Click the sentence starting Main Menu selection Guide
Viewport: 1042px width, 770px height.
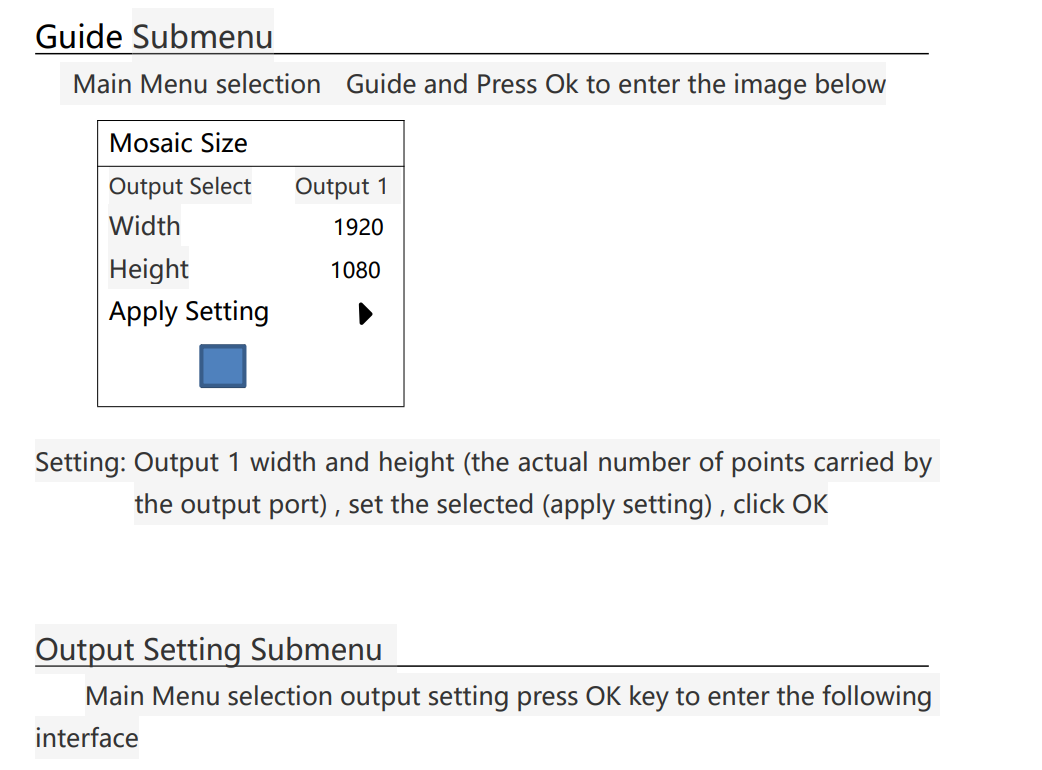pos(479,84)
